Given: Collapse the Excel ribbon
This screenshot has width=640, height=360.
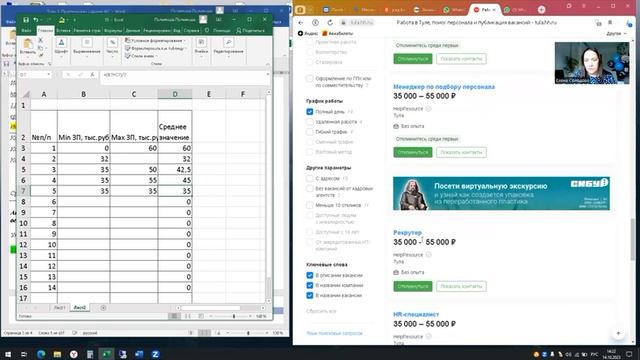Looking at the screenshot, I should pyautogui.click(x=268, y=64).
